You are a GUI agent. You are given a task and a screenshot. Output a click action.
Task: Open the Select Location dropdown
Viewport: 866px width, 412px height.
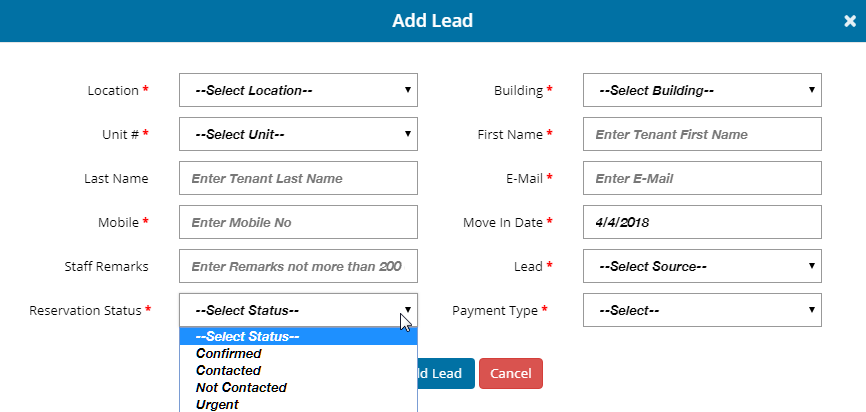298,90
